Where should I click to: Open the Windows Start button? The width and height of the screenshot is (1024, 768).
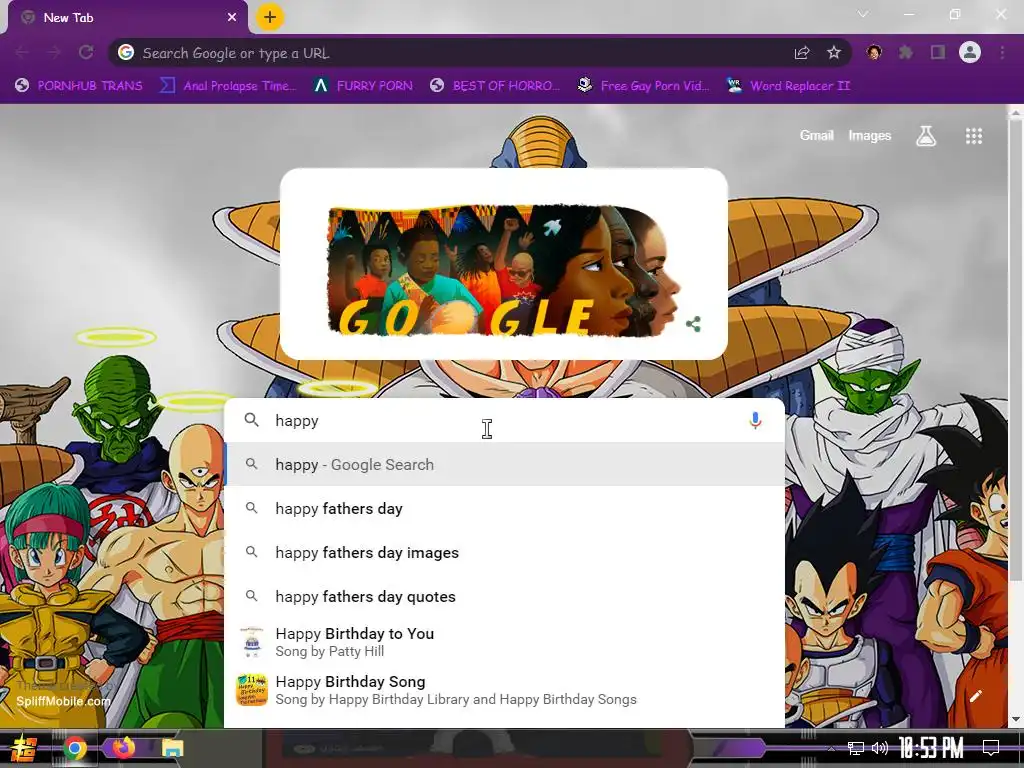click(23, 748)
